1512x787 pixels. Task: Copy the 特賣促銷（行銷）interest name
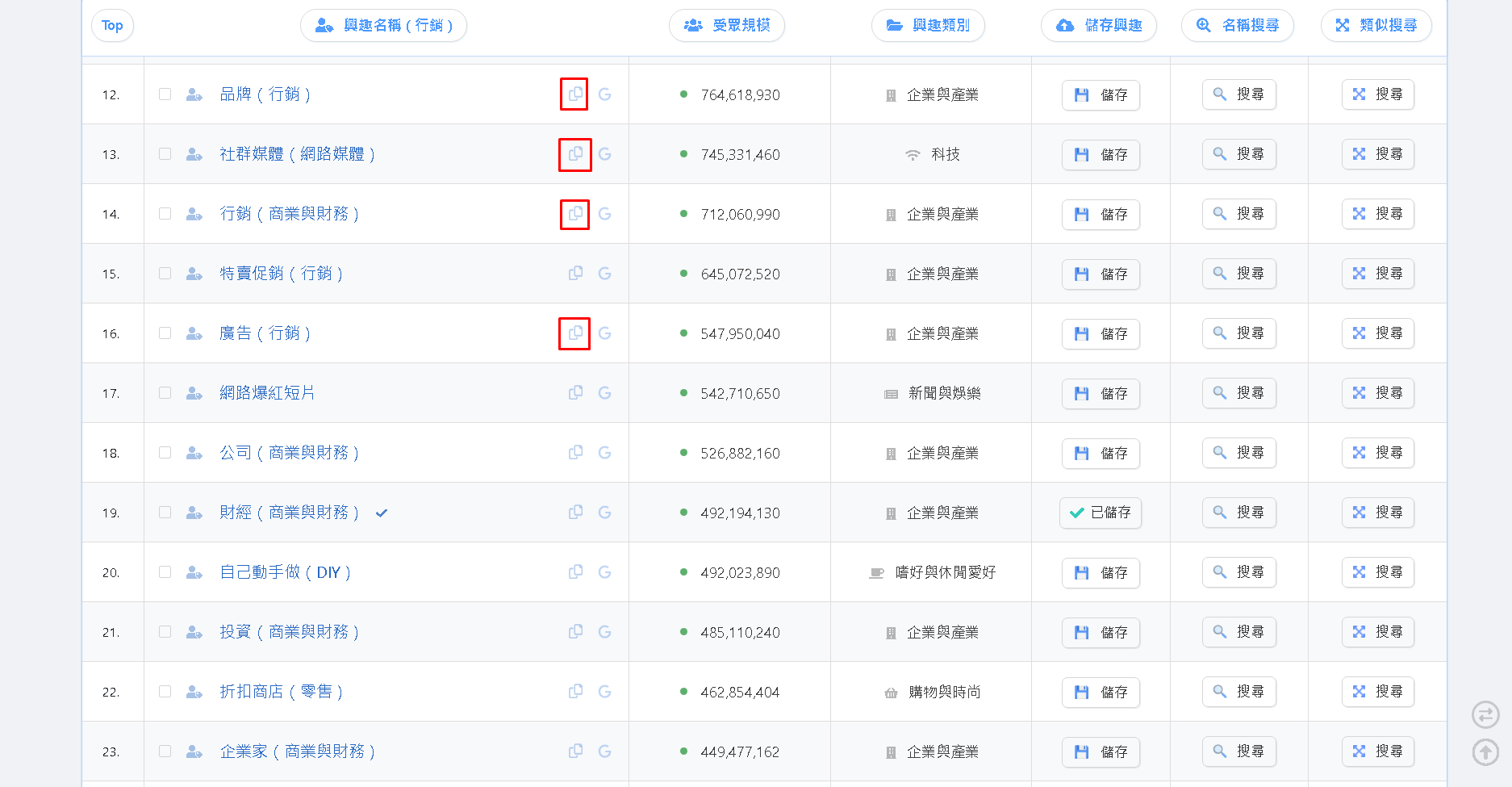[x=575, y=274]
